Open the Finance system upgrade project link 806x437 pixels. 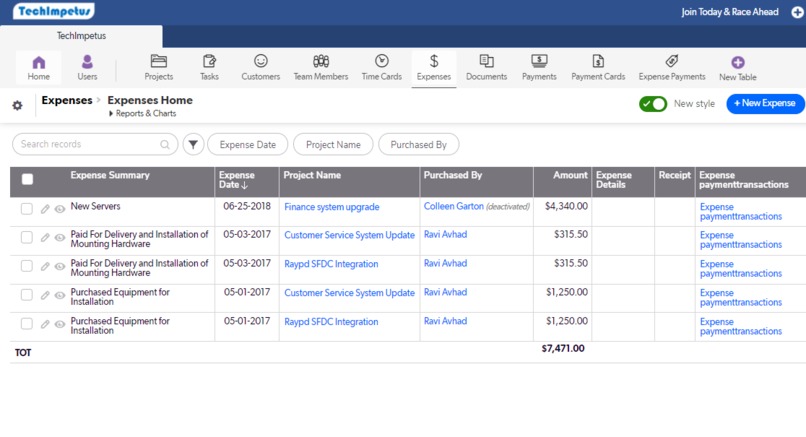tap(332, 207)
